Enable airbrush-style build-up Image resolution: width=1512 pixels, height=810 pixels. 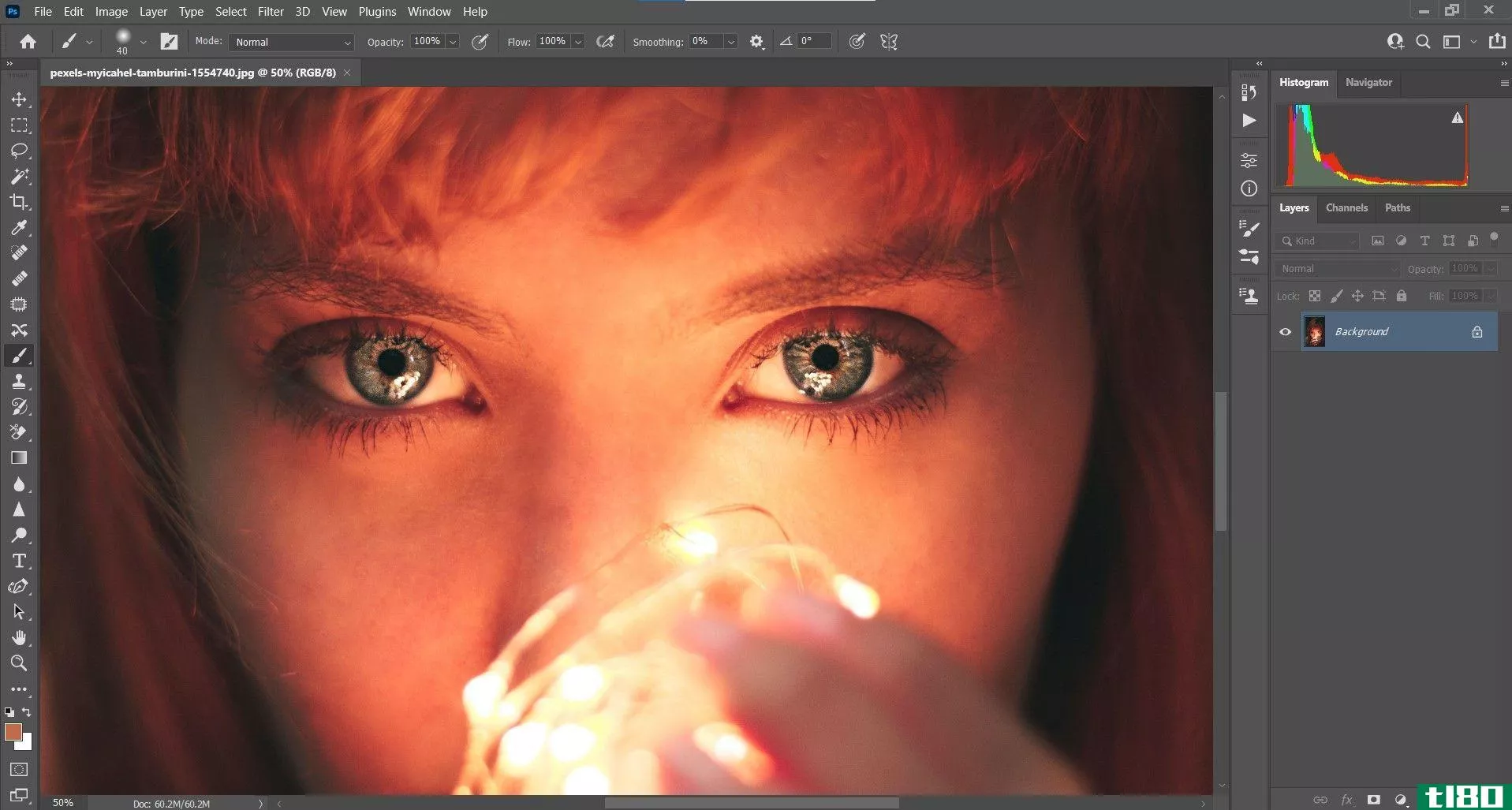[x=605, y=42]
